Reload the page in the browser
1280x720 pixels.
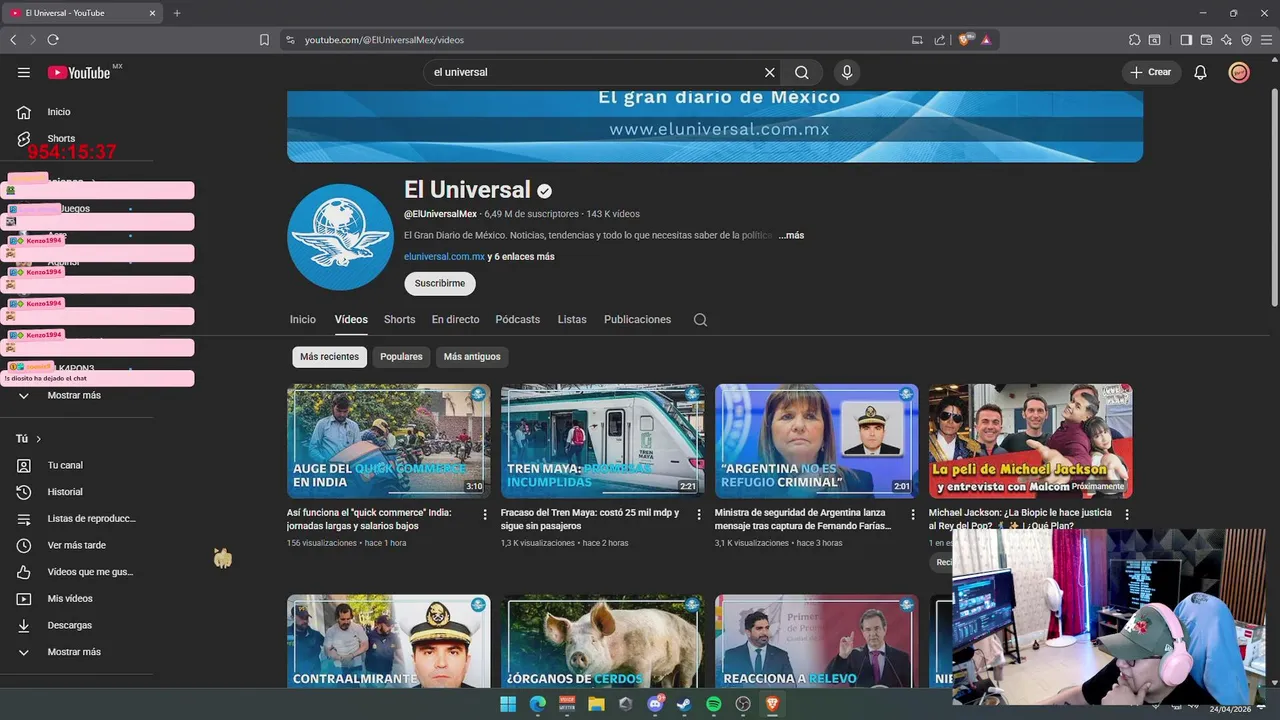(x=53, y=40)
